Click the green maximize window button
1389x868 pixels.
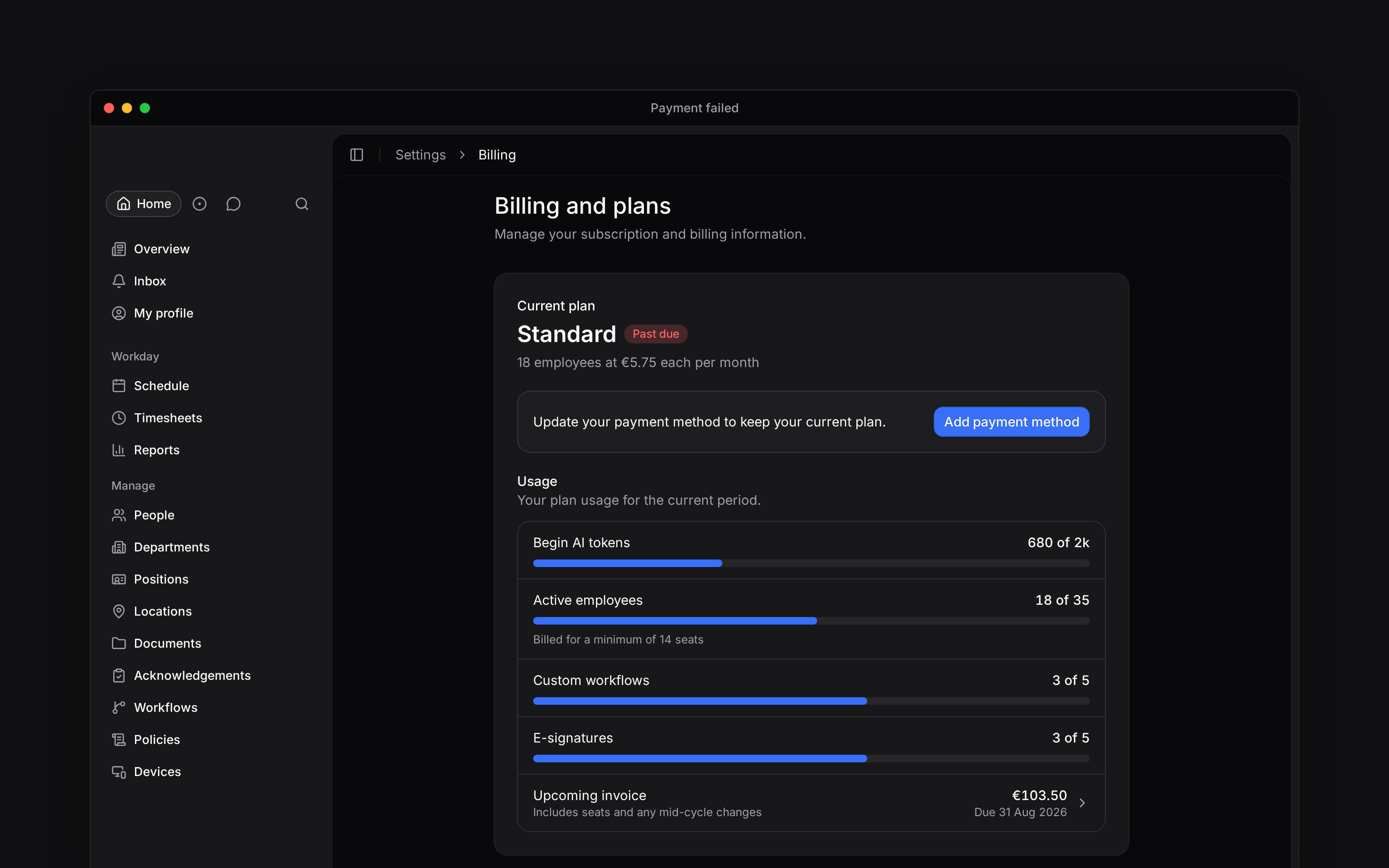145,108
